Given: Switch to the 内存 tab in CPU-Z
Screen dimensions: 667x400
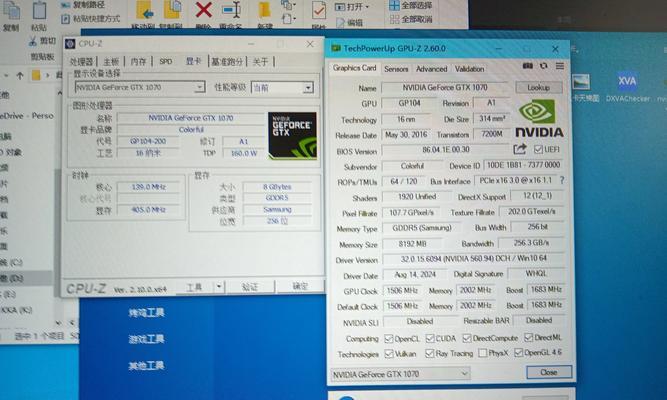Looking at the screenshot, I should [138, 62].
